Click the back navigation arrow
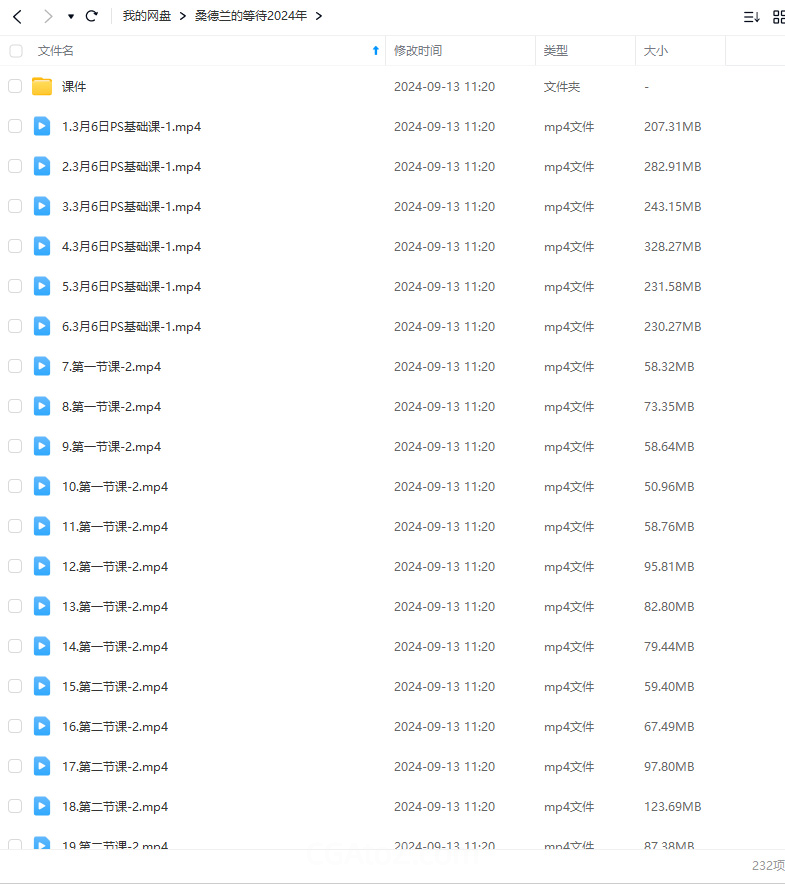 coord(18,16)
